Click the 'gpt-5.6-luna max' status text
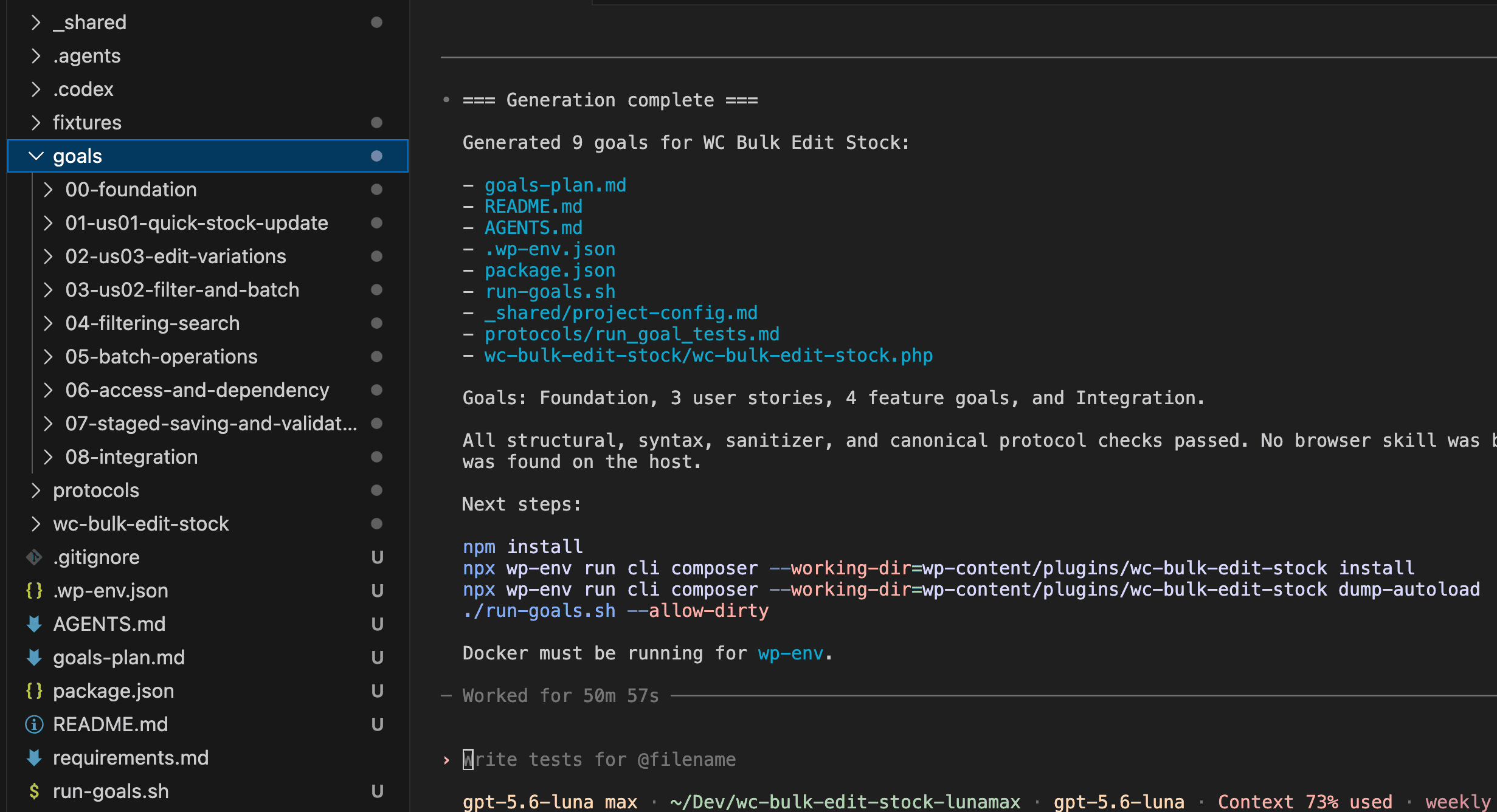1497x812 pixels. click(x=550, y=802)
